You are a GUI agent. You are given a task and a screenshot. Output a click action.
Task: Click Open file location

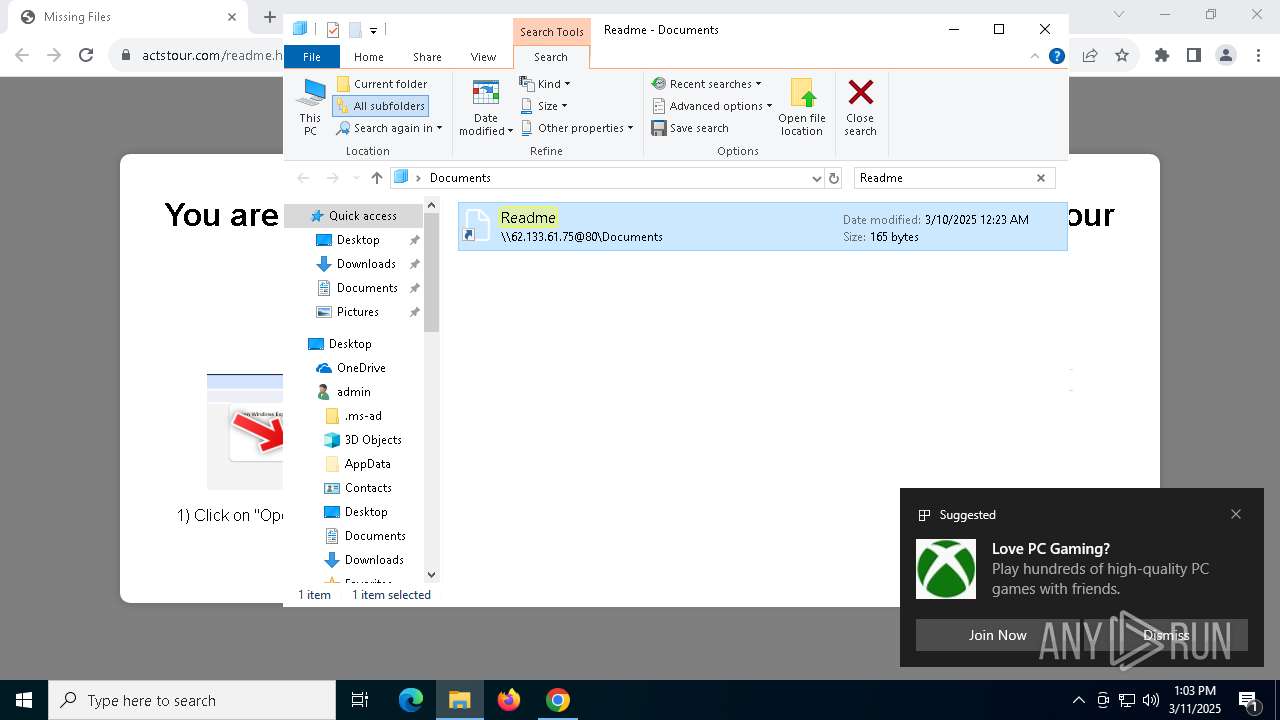(x=802, y=107)
